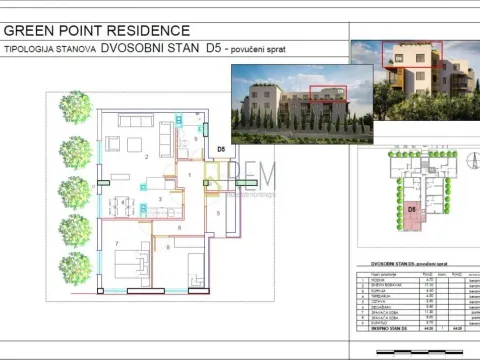Click the 'DVOSOBNI STAN D5' area table title

click(x=409, y=264)
